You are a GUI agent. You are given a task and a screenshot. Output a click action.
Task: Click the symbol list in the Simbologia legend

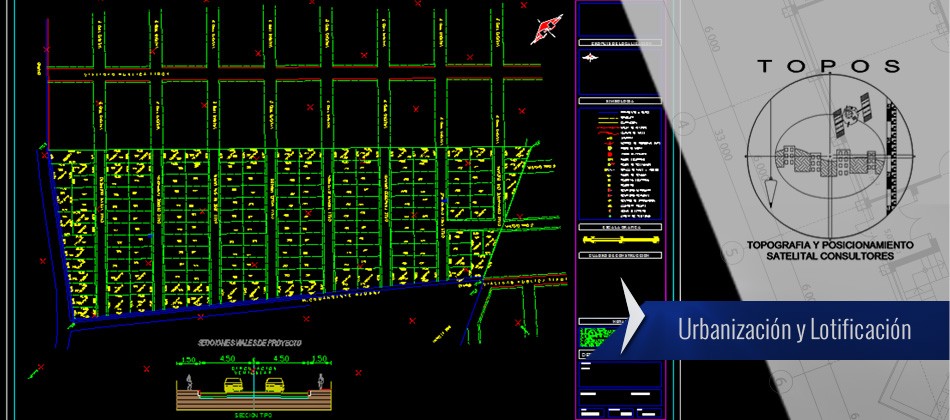619,165
